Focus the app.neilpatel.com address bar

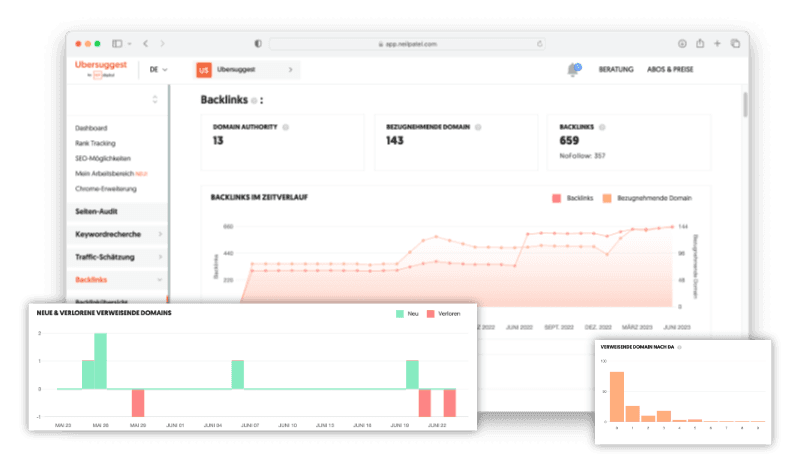click(x=407, y=44)
